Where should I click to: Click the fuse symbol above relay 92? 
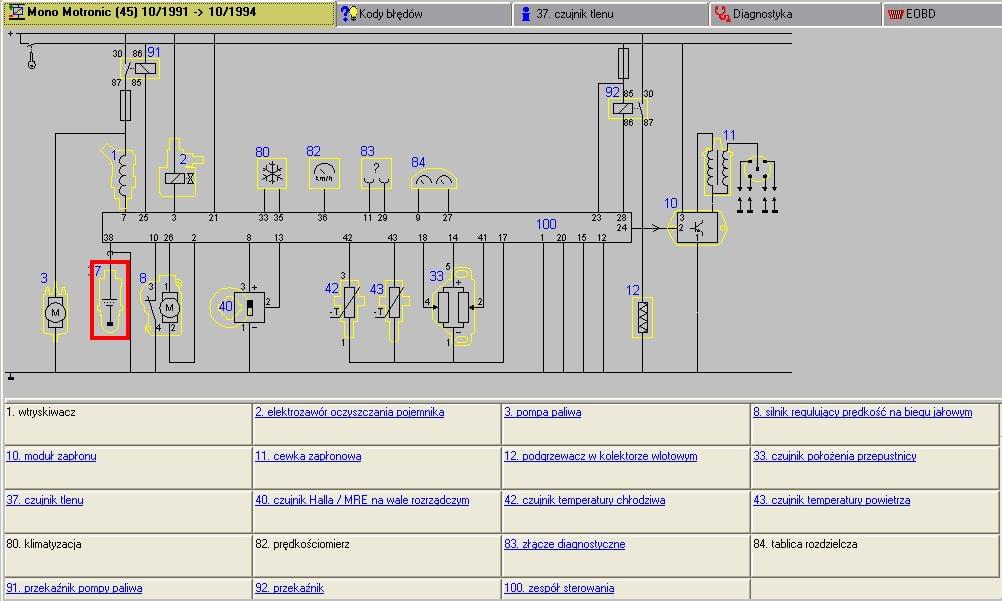click(x=623, y=63)
